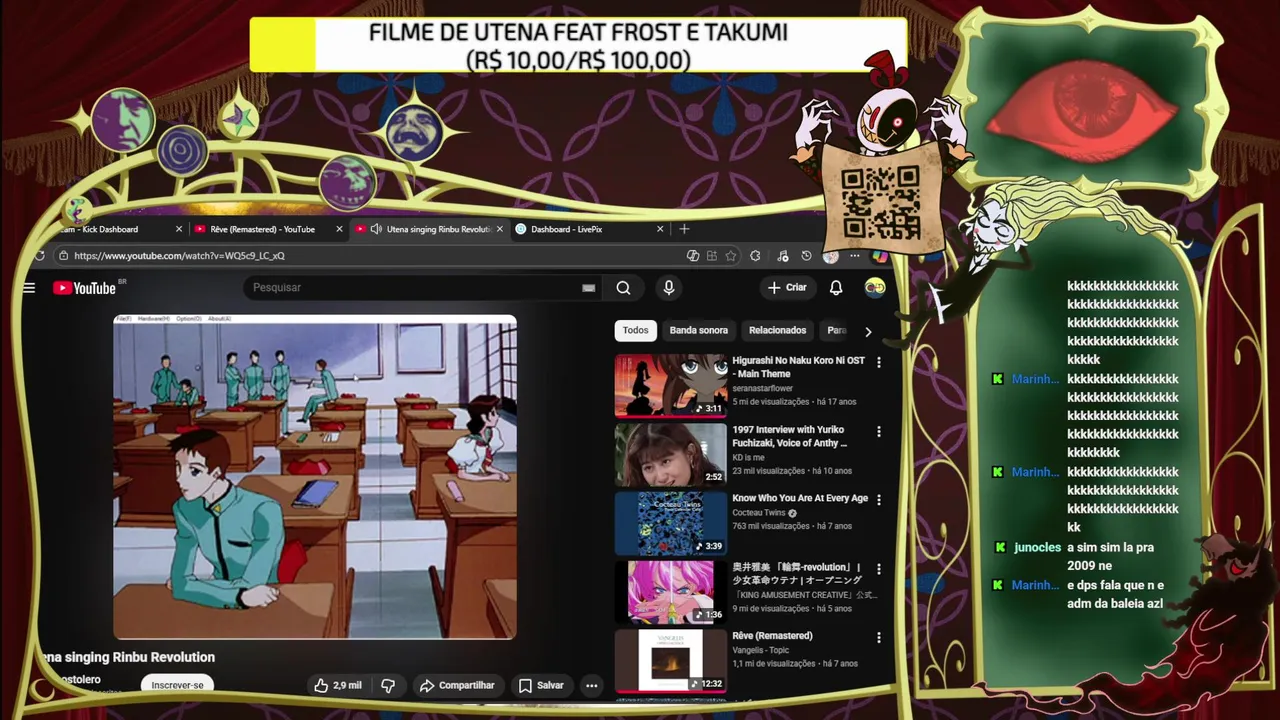Image resolution: width=1280 pixels, height=720 pixels.
Task: Click 1997 Interview with Yuriko Fuchizaki title
Action: click(789, 436)
